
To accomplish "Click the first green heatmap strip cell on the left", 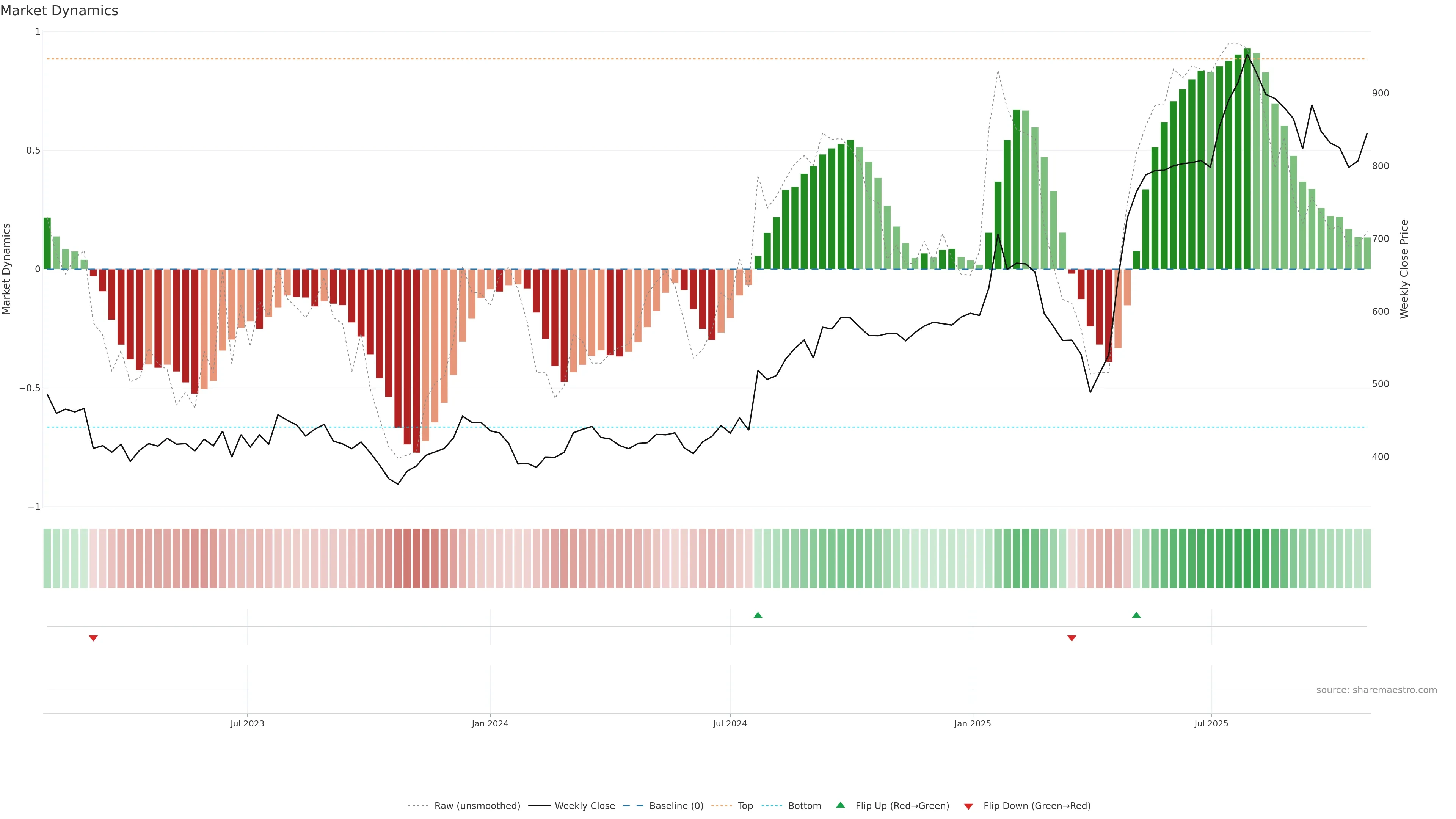I will [47, 558].
